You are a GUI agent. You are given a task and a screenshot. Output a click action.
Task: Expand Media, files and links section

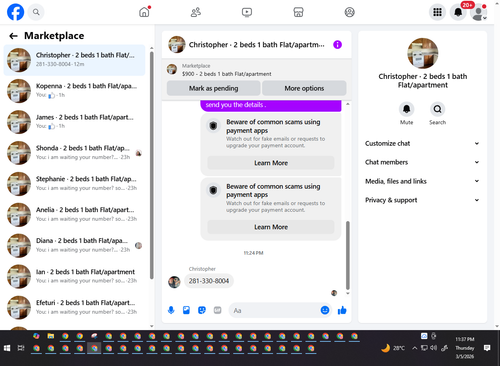tap(422, 181)
